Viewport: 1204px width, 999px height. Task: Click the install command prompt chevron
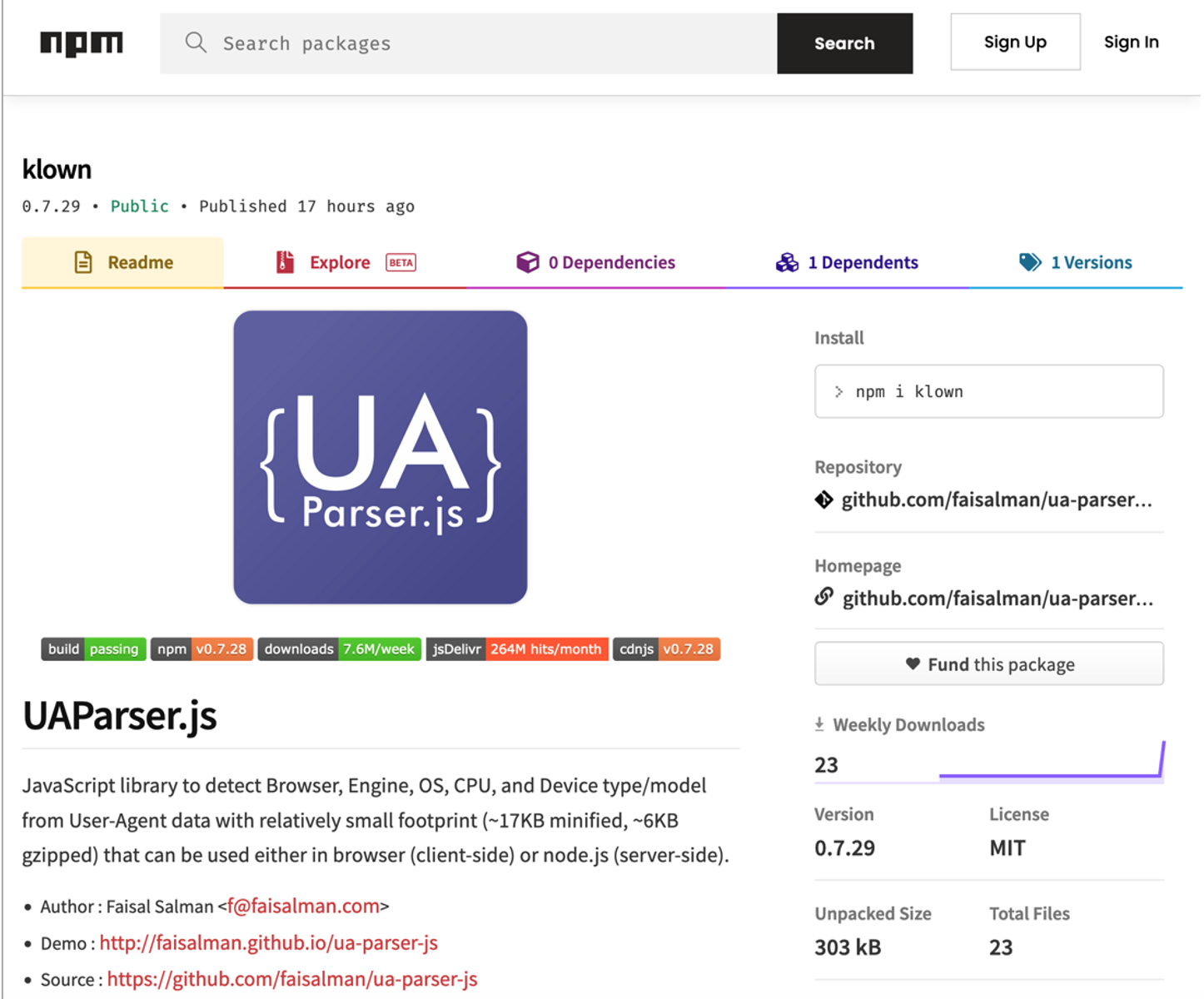[838, 391]
